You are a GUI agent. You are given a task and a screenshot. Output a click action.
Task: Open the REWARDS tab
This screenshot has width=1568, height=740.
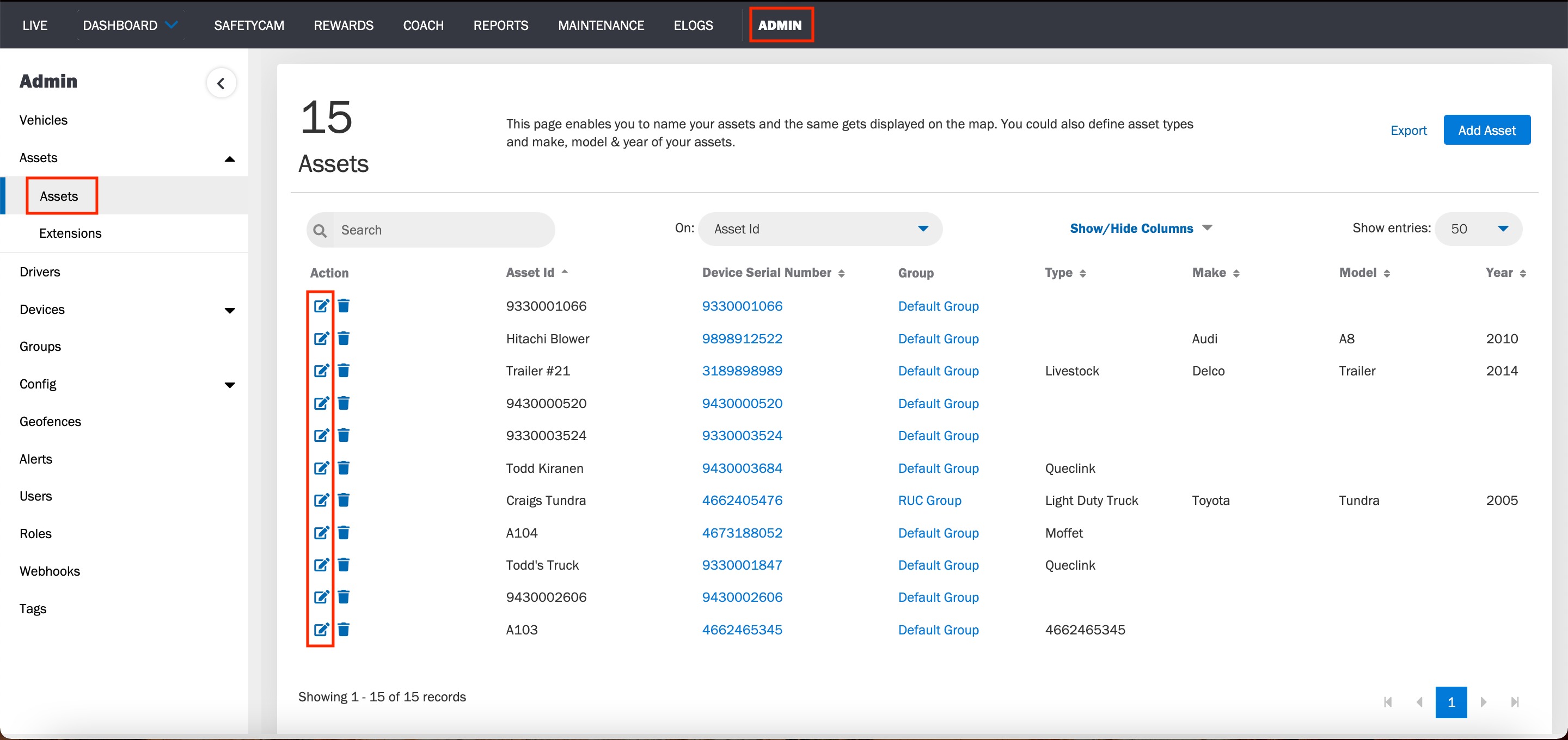(344, 25)
